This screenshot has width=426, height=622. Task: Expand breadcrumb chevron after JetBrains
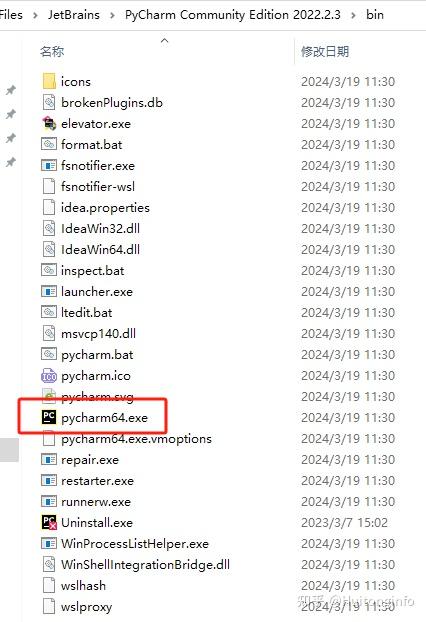pos(112,15)
